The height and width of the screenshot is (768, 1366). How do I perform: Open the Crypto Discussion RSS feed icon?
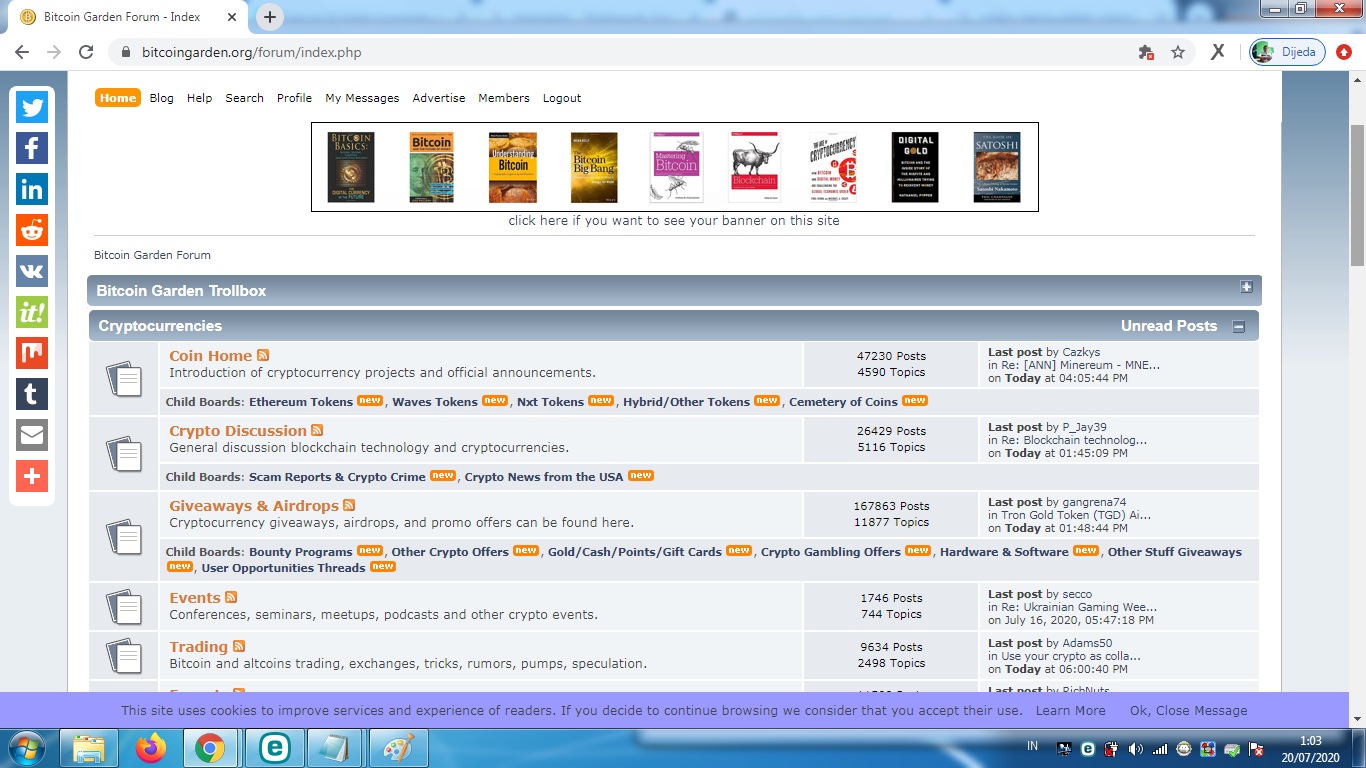[x=317, y=430]
